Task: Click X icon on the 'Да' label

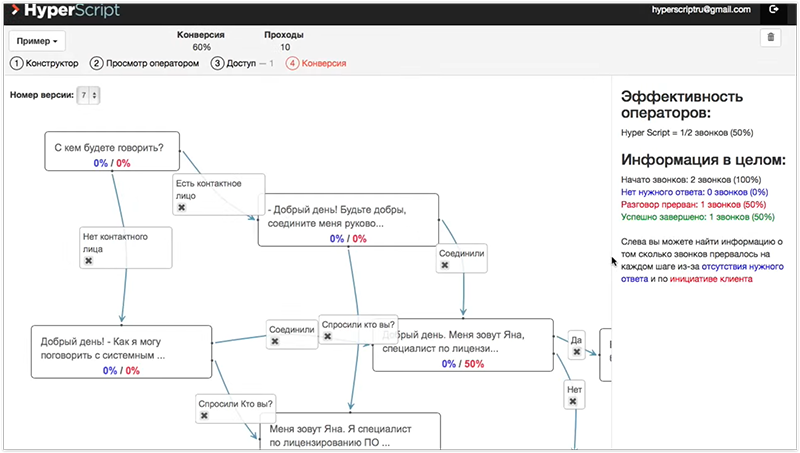Action: pyautogui.click(x=577, y=352)
